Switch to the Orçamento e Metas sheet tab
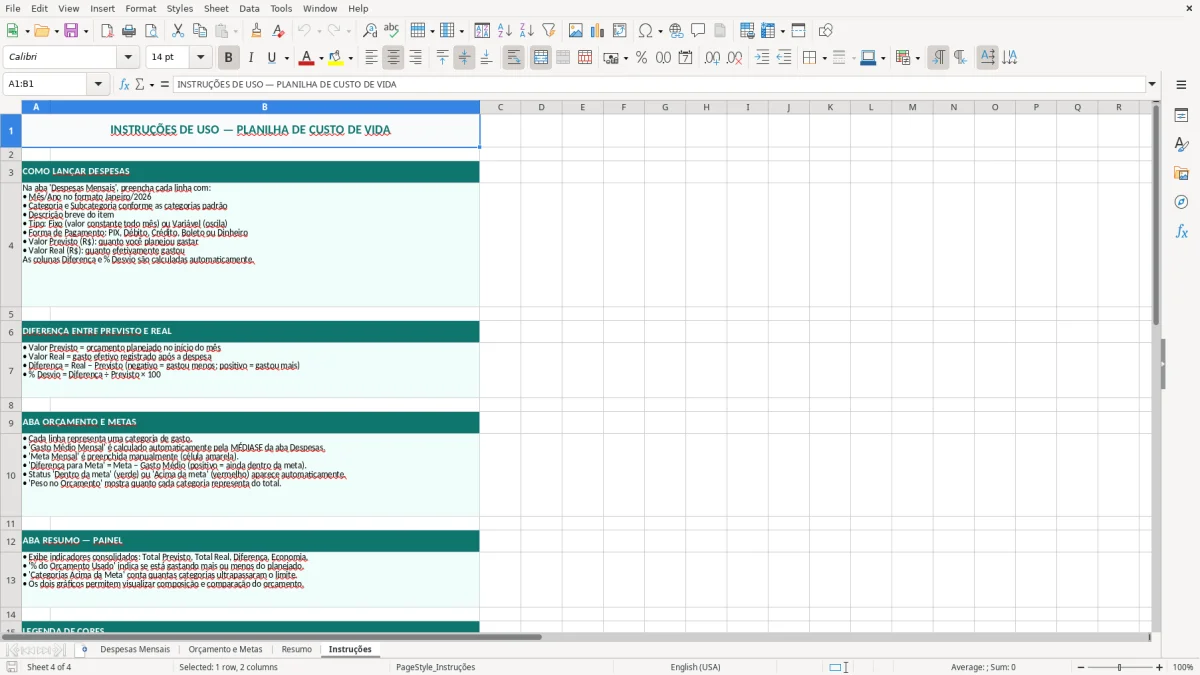Screen dimensions: 1200x675 tap(225, 650)
